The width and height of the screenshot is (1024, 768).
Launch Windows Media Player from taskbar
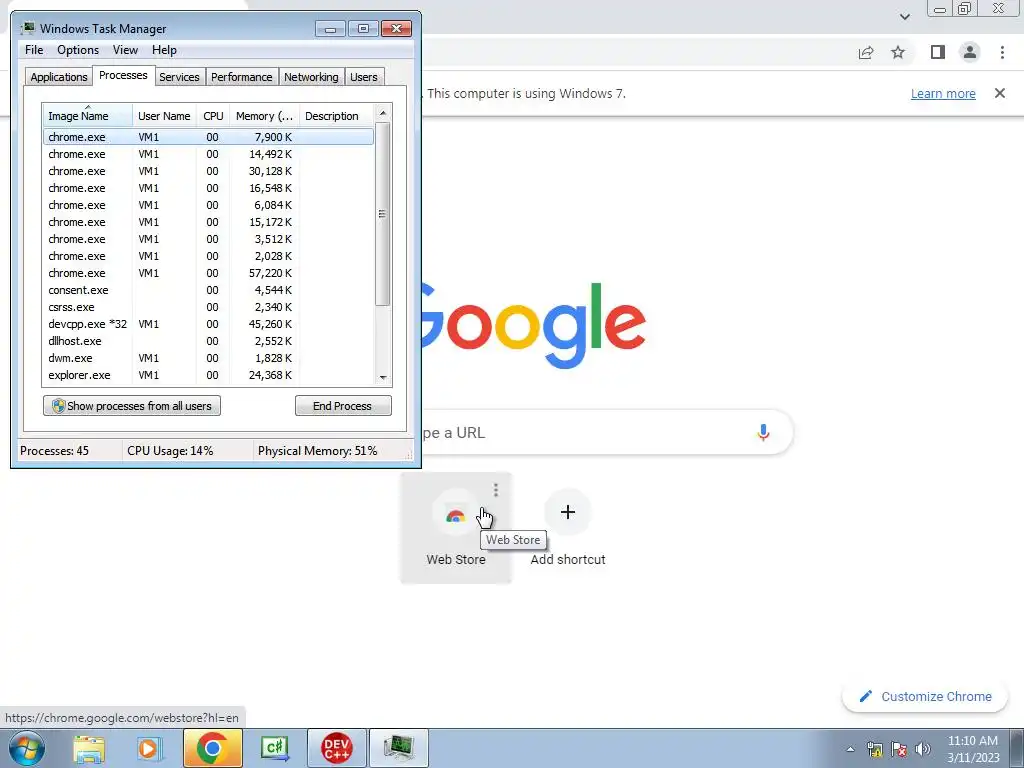[150, 749]
